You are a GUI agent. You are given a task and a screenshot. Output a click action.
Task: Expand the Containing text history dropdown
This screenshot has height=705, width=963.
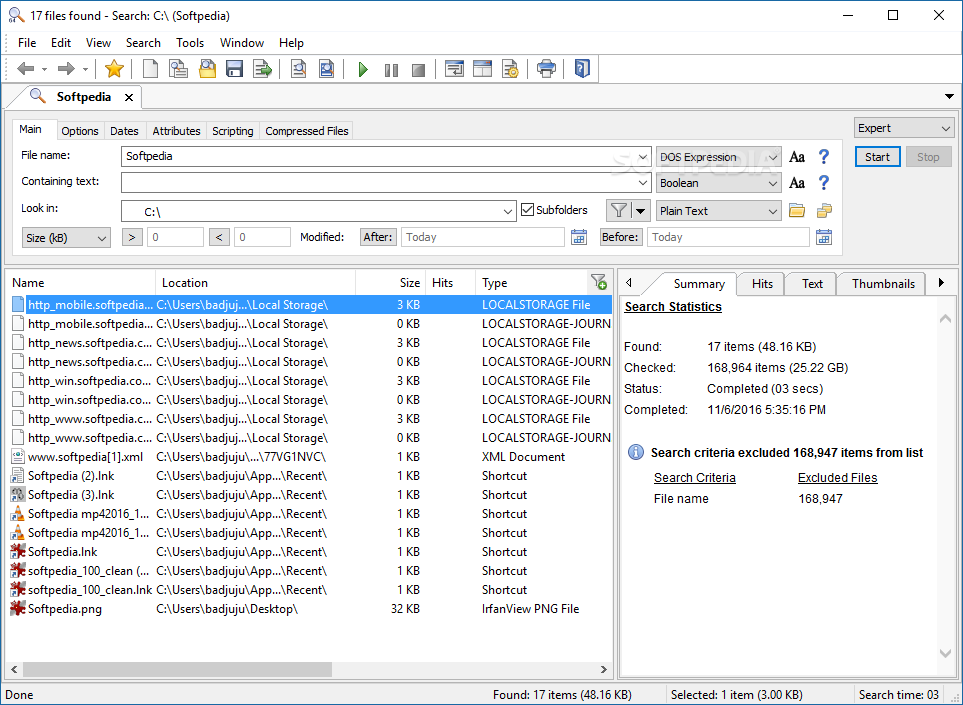click(643, 183)
